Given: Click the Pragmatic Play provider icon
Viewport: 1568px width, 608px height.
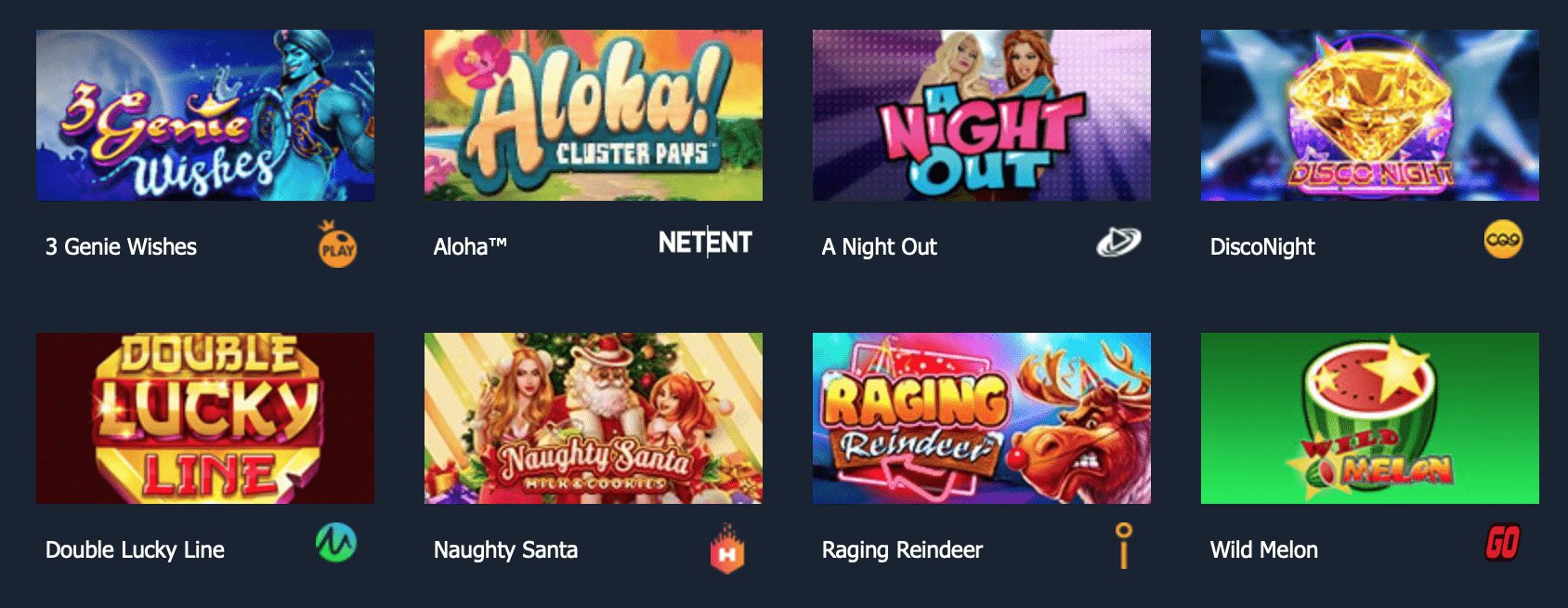Looking at the screenshot, I should click(x=337, y=244).
